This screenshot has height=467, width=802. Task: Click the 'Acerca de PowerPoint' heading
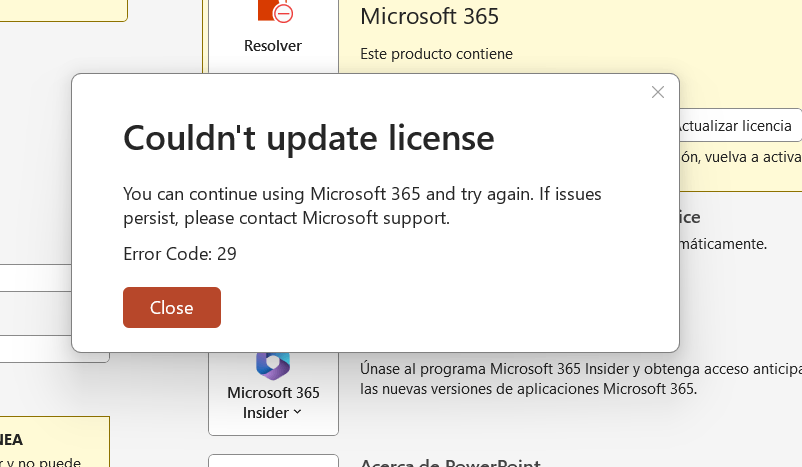click(x=450, y=462)
